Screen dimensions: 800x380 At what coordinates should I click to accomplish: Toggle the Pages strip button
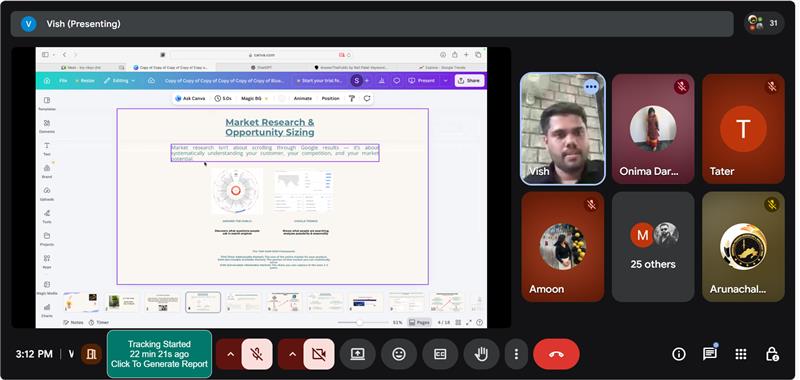coord(420,322)
